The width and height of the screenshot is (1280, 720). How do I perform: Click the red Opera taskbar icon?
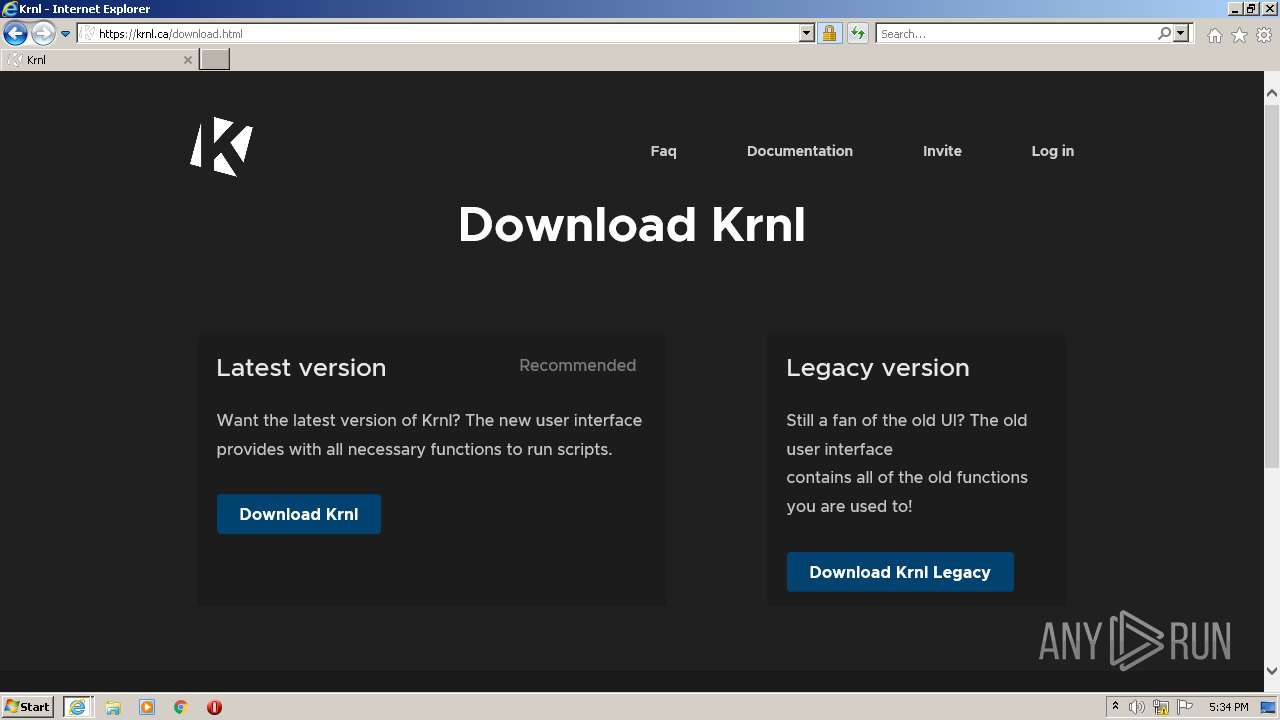coord(214,707)
